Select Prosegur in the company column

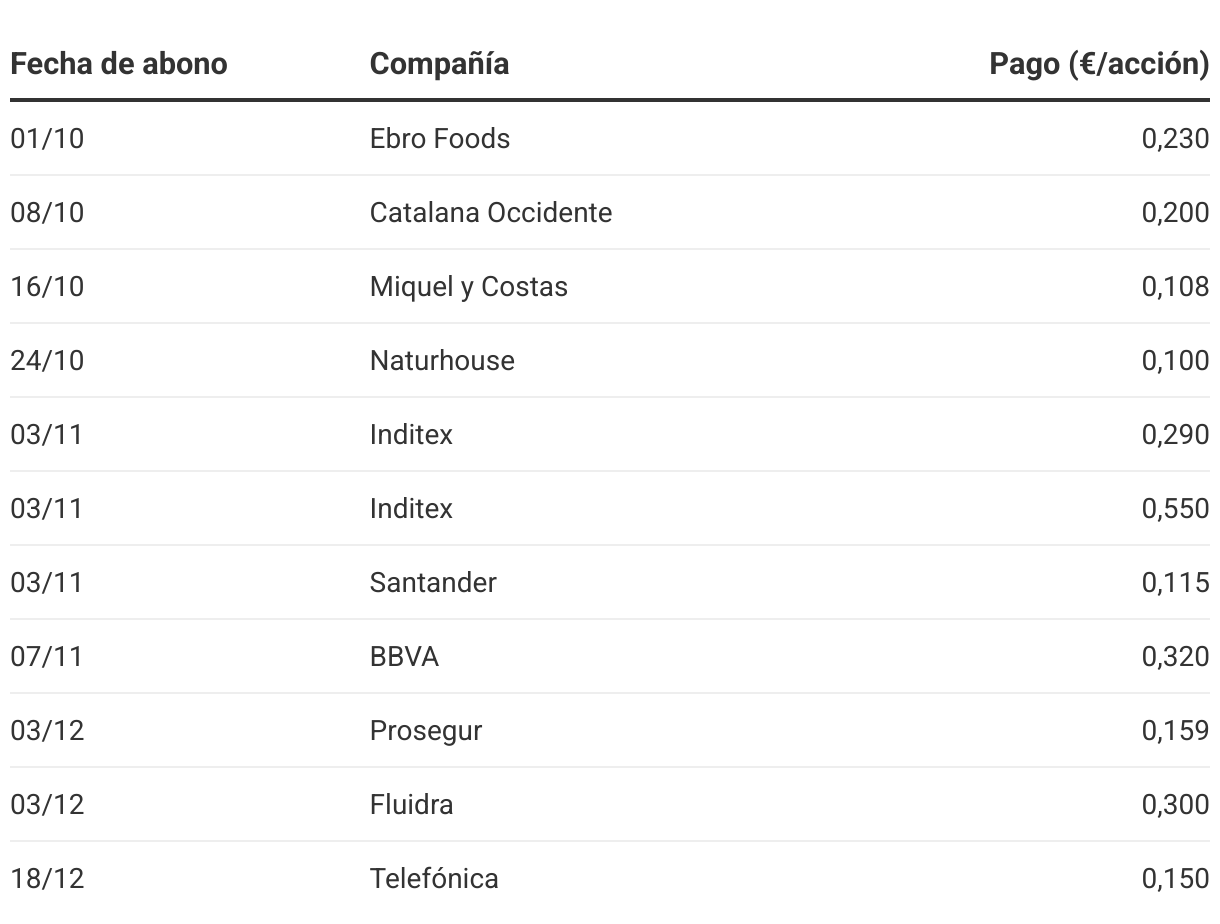426,730
